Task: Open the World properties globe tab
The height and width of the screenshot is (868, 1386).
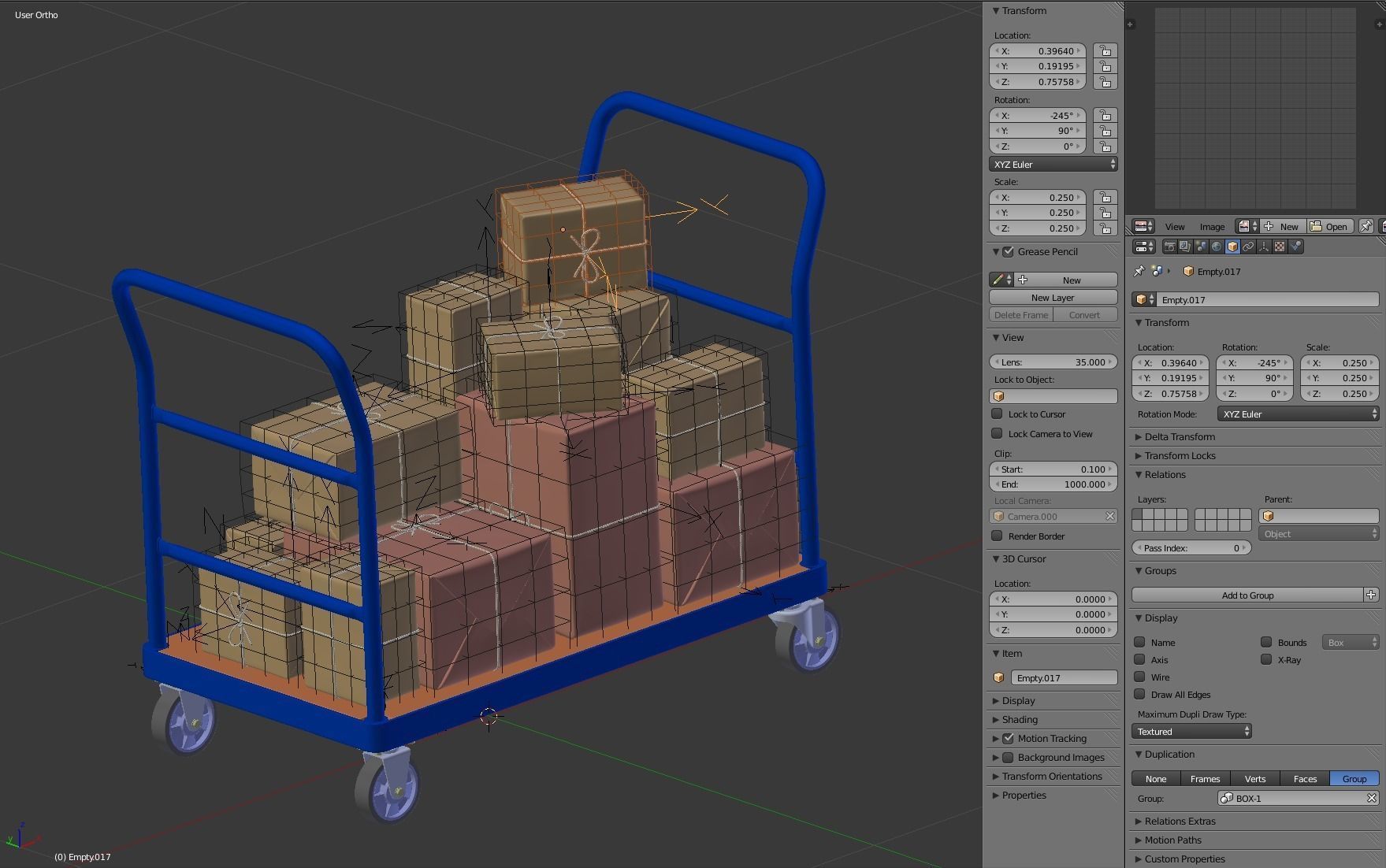Action: [x=1217, y=247]
